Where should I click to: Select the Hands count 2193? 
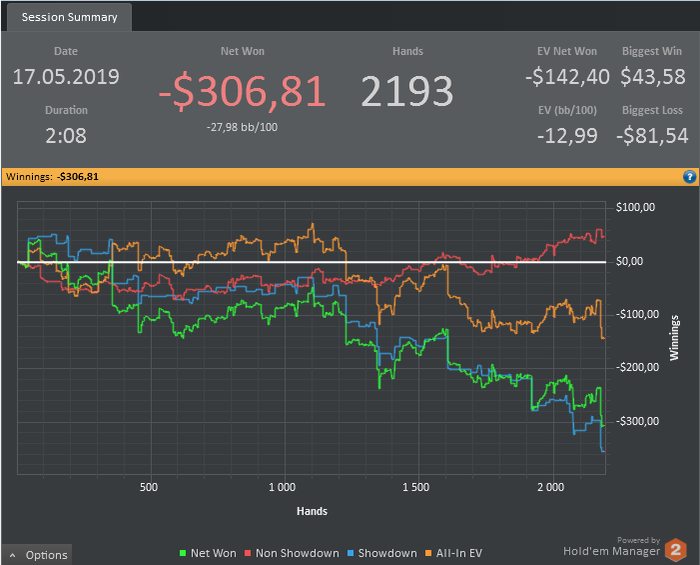(407, 91)
